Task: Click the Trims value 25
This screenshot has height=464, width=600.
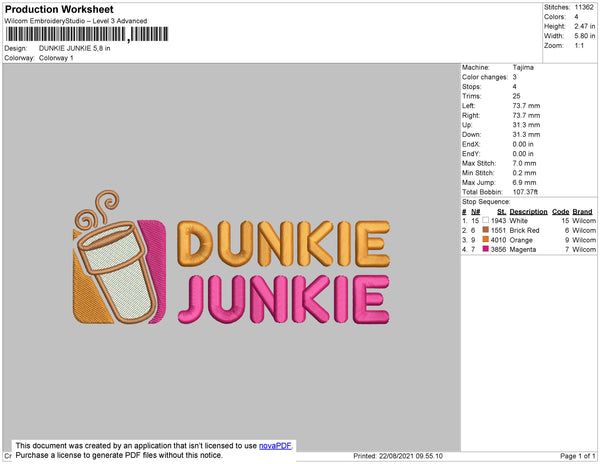Action: click(517, 96)
